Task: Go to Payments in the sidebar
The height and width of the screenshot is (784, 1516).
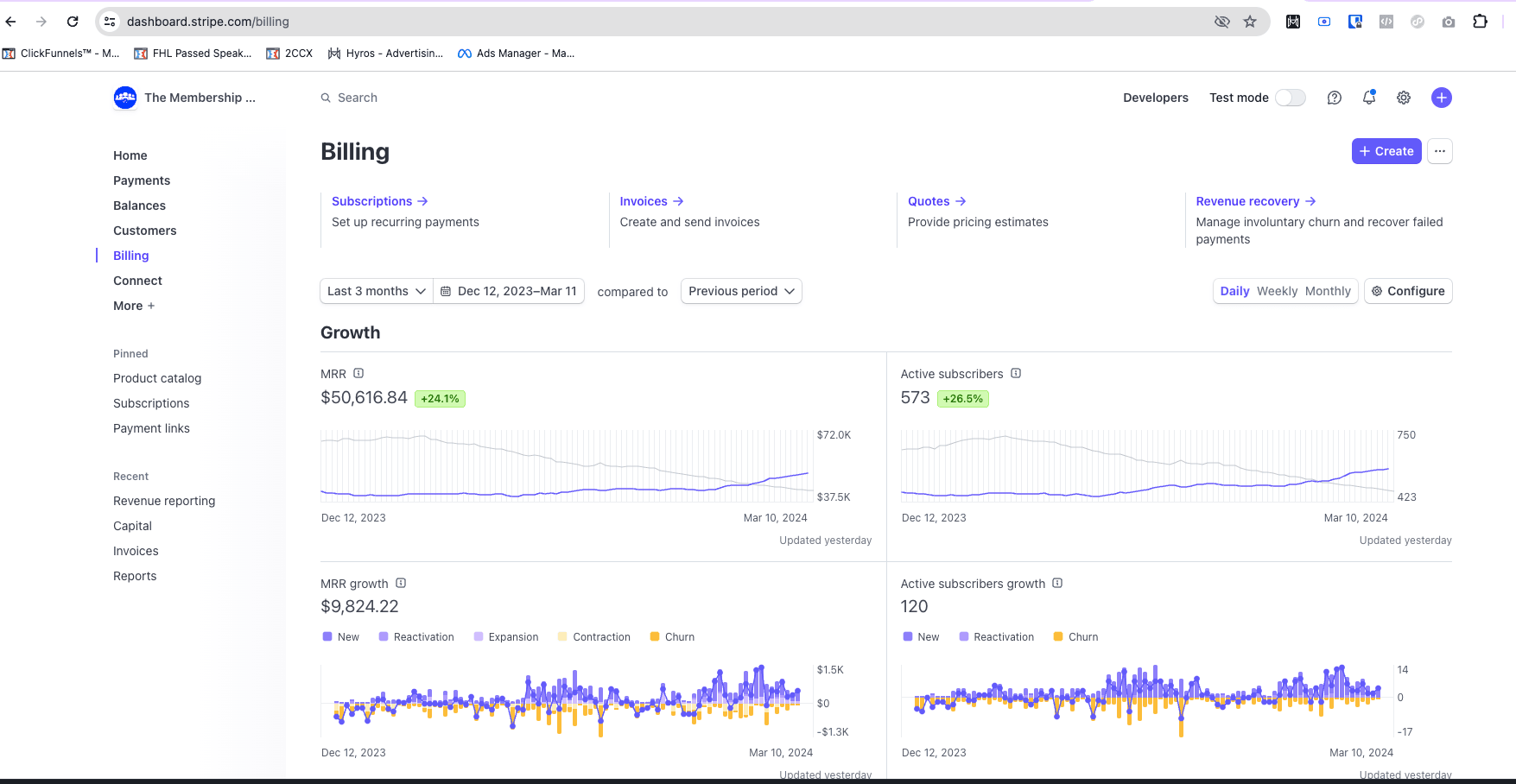Action: tap(142, 180)
